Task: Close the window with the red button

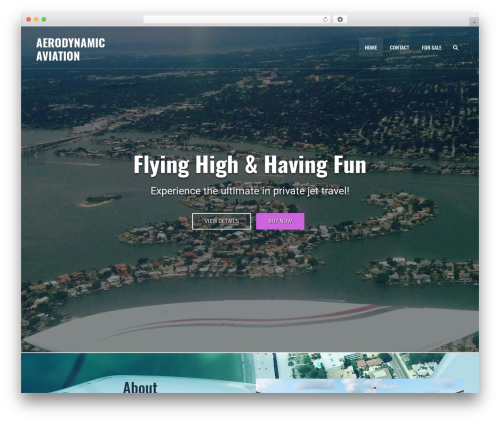Action: pos(29,19)
